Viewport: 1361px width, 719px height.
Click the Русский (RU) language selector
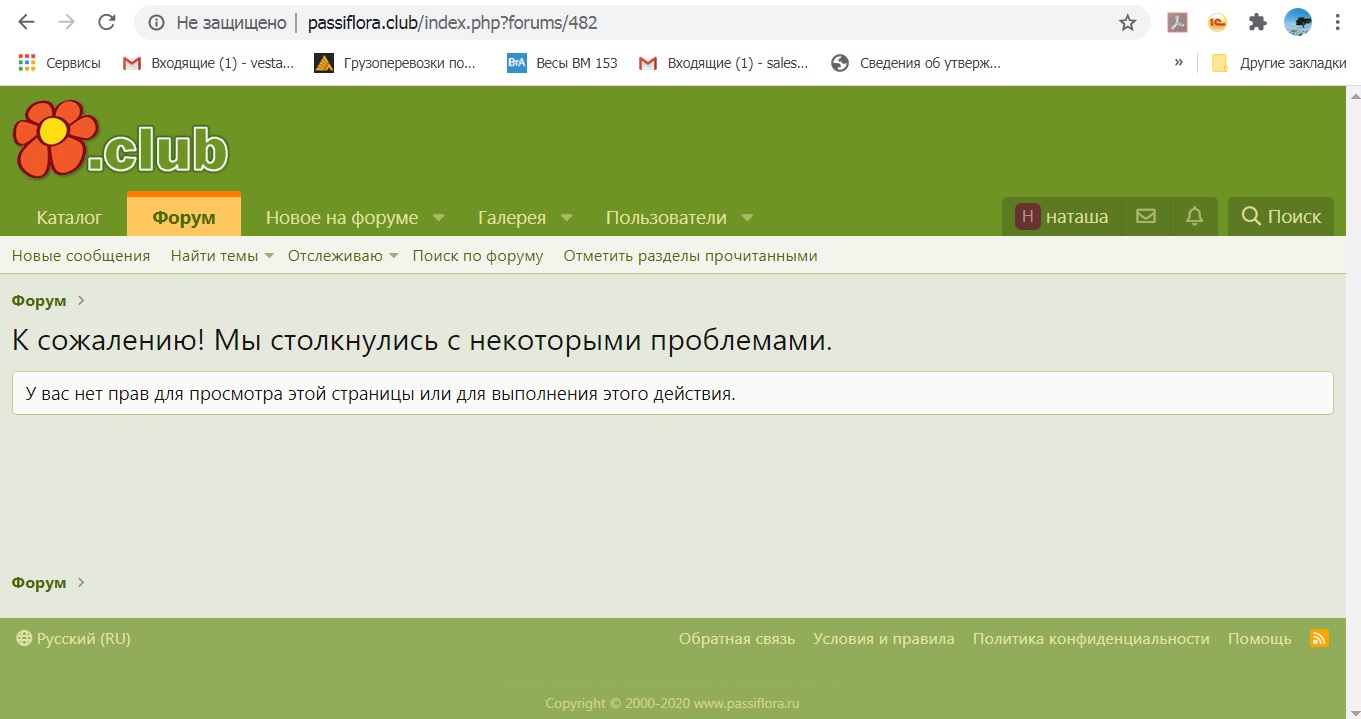click(74, 638)
